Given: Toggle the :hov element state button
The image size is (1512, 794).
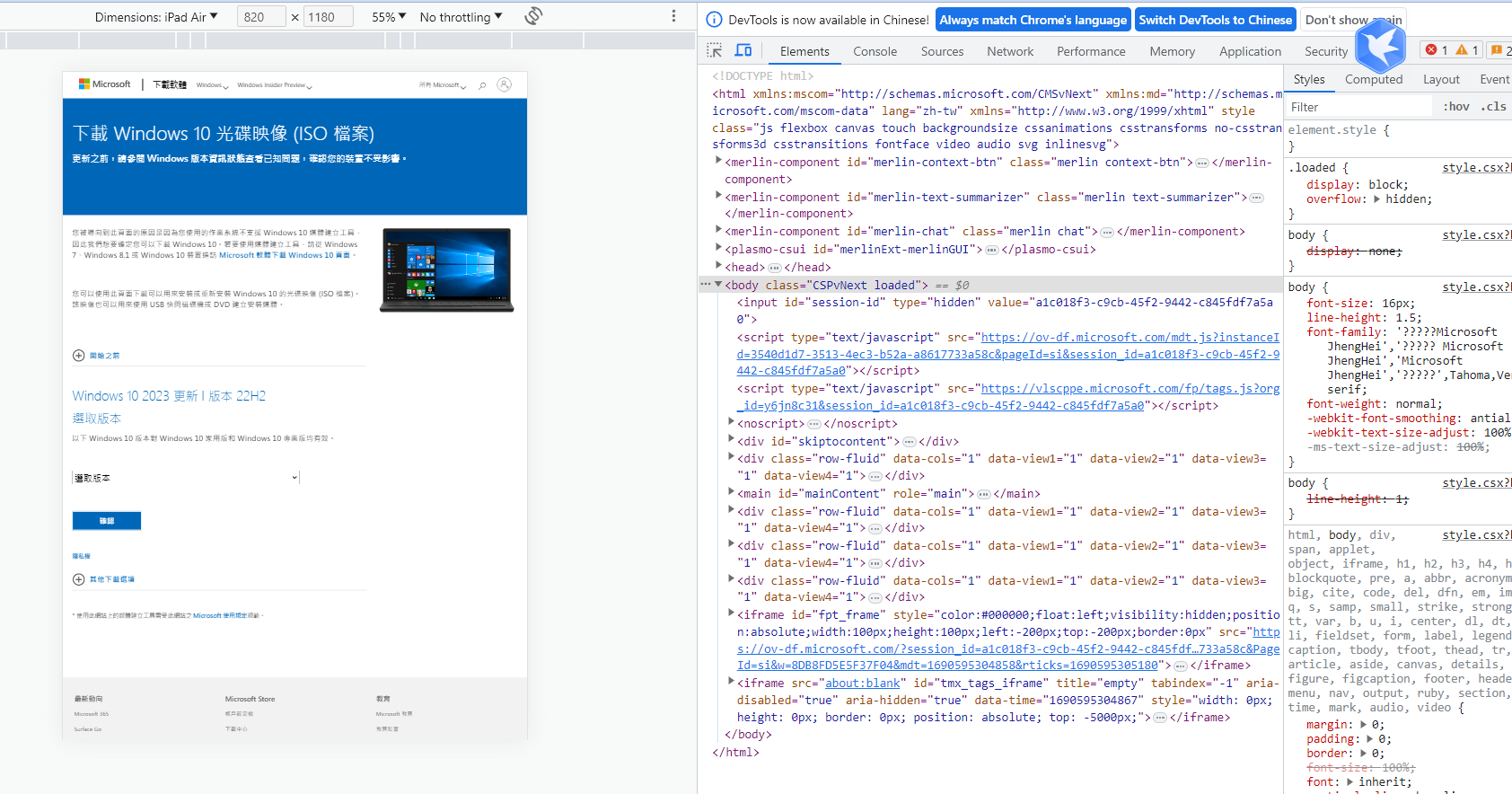Looking at the screenshot, I should [1456, 106].
